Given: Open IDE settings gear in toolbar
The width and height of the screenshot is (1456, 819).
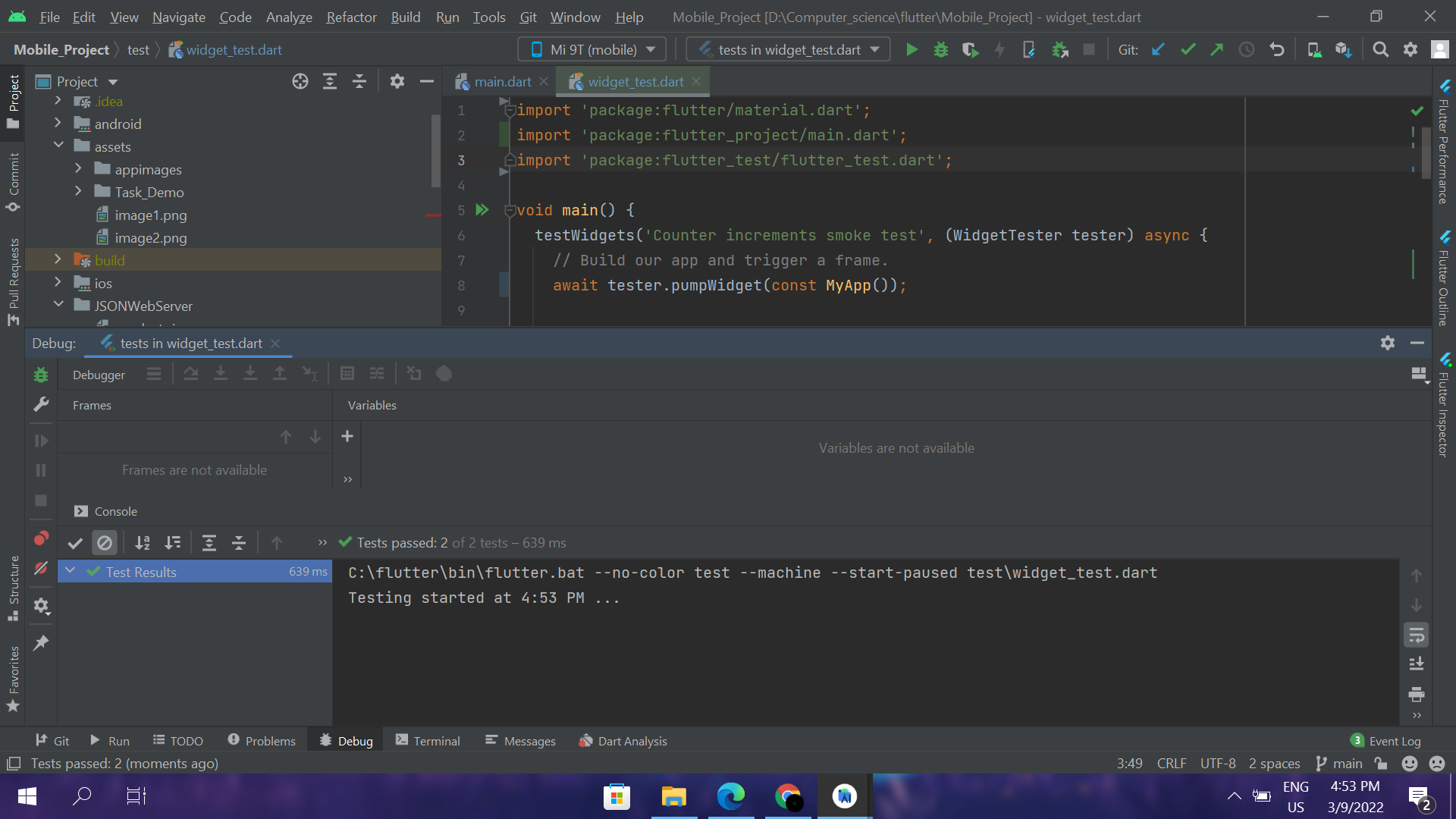Looking at the screenshot, I should (1410, 50).
